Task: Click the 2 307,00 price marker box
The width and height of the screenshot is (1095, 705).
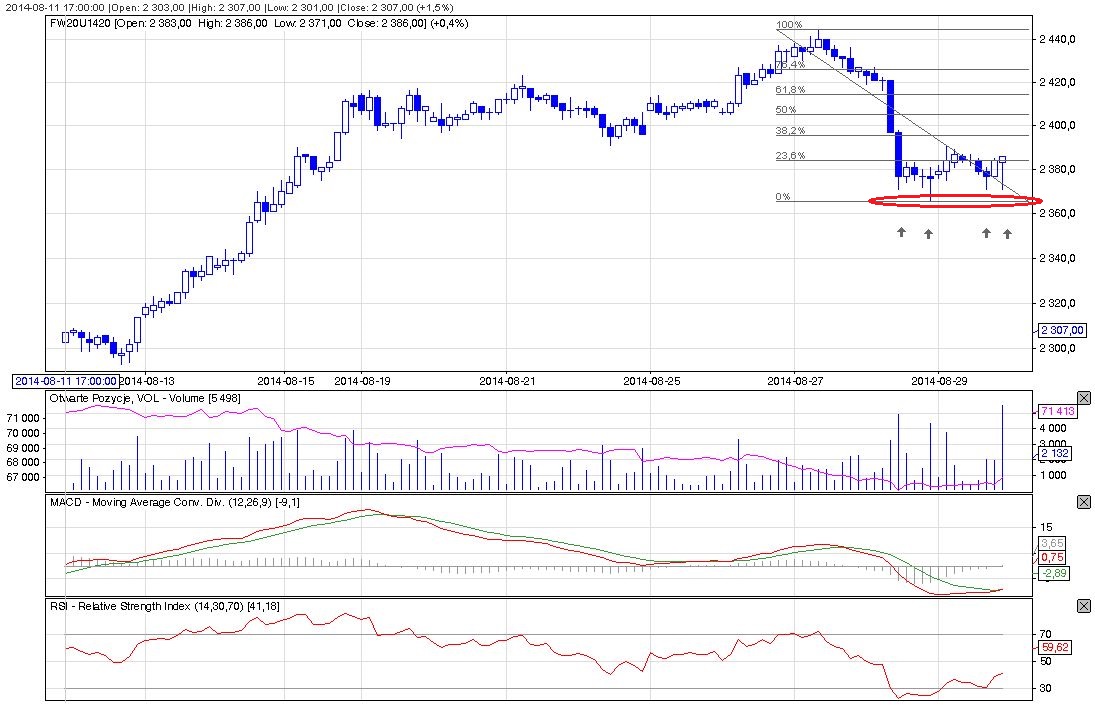Action: tap(1061, 330)
